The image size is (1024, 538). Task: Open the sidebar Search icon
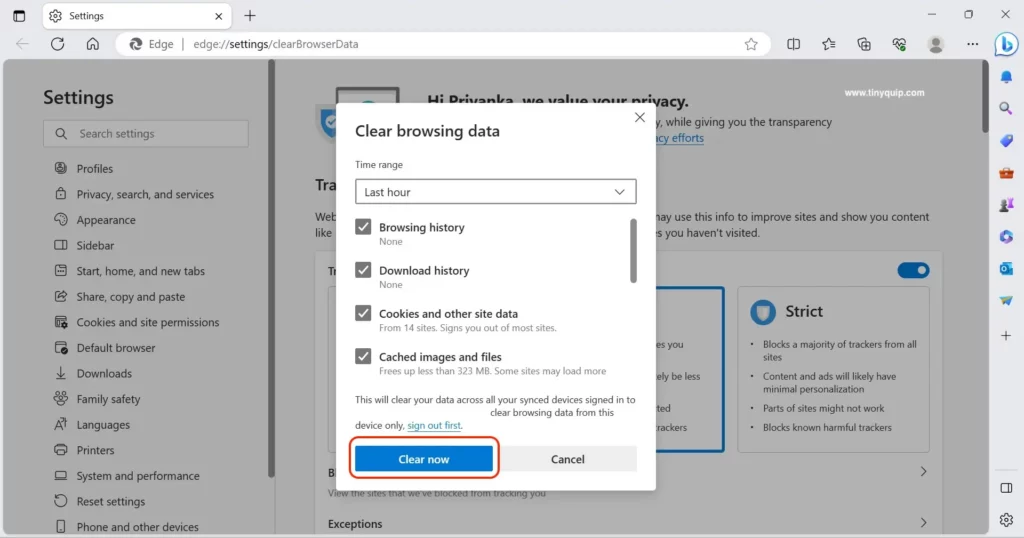point(1006,108)
